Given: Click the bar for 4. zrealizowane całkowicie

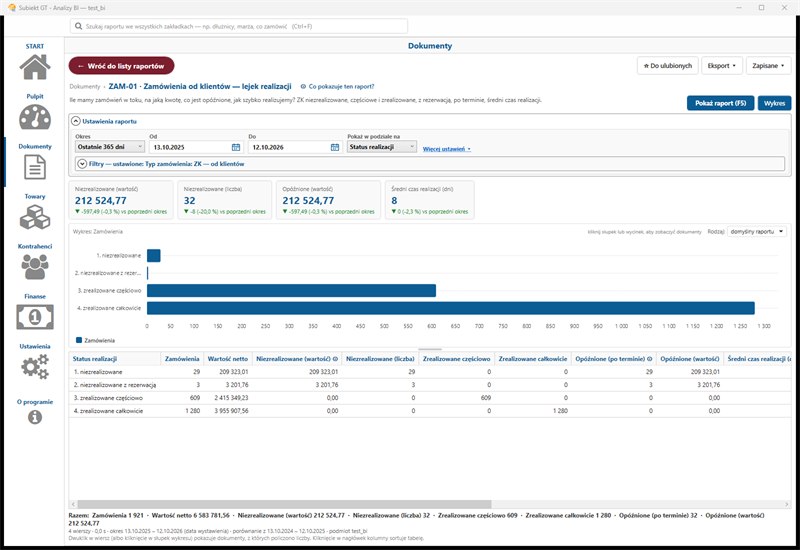Looking at the screenshot, I should click(451, 308).
